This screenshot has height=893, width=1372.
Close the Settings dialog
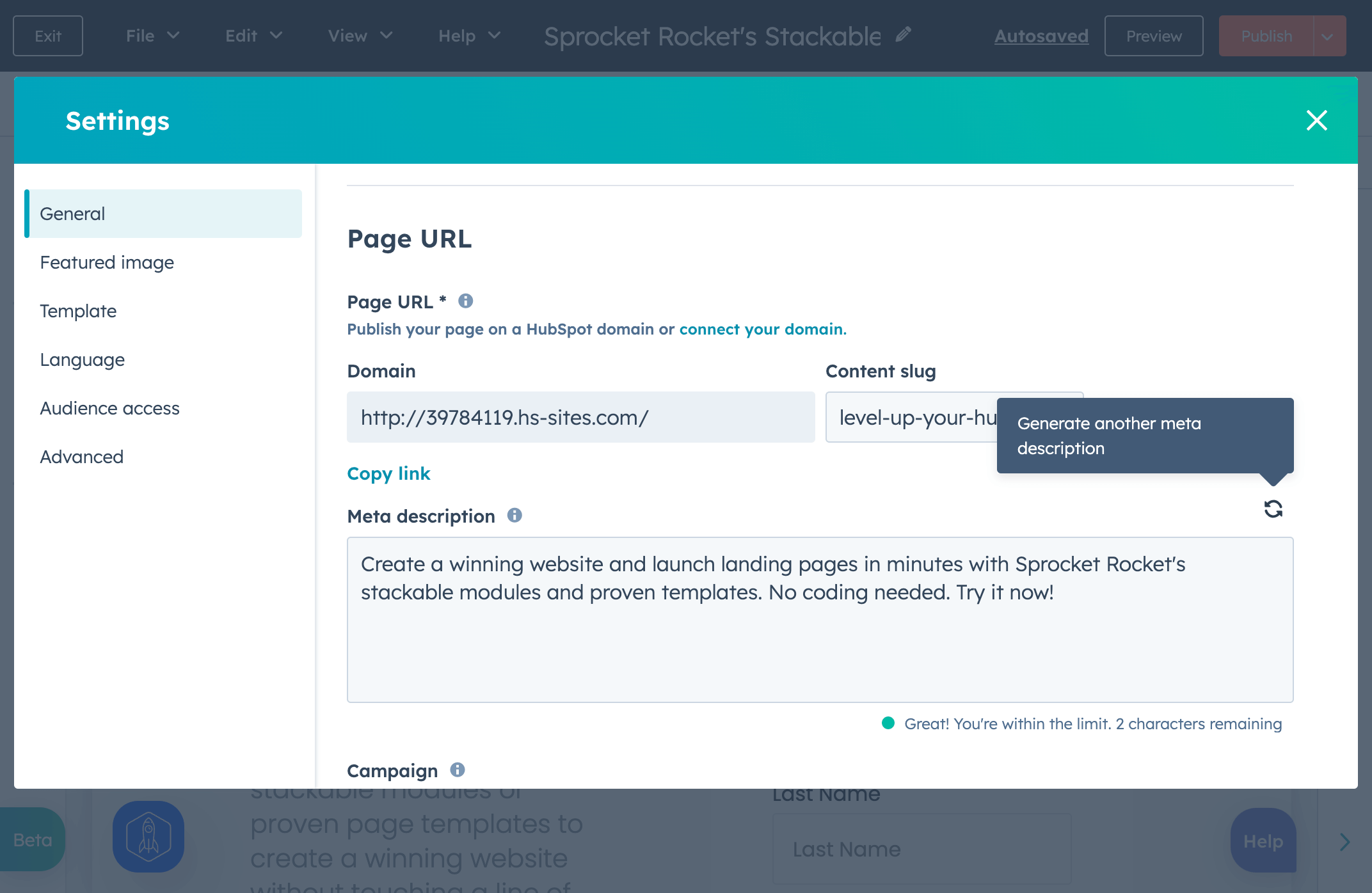pyautogui.click(x=1316, y=120)
